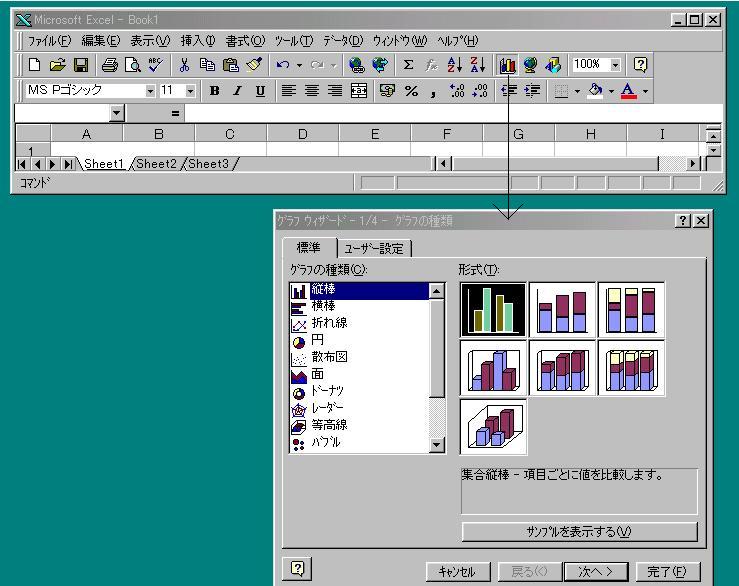Open the borders dropdown arrow
This screenshot has height=586, width=739.
click(x=577, y=91)
